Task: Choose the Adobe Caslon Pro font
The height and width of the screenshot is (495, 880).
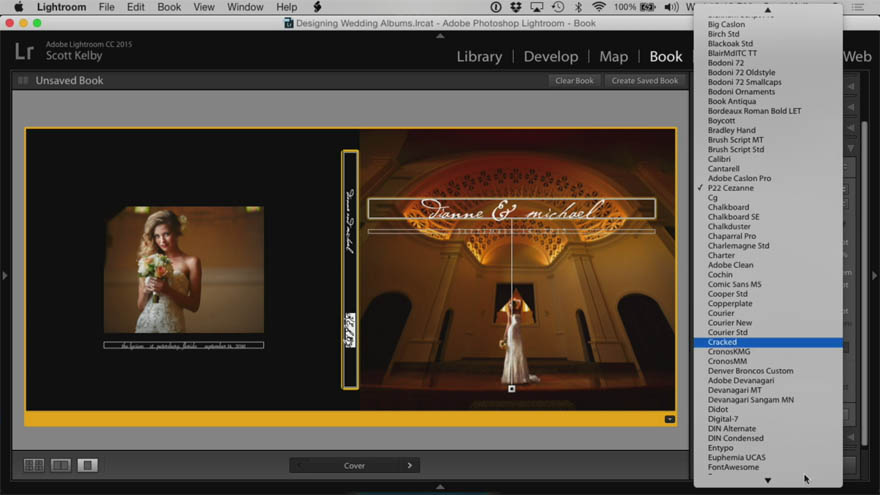Action: [x=768, y=178]
